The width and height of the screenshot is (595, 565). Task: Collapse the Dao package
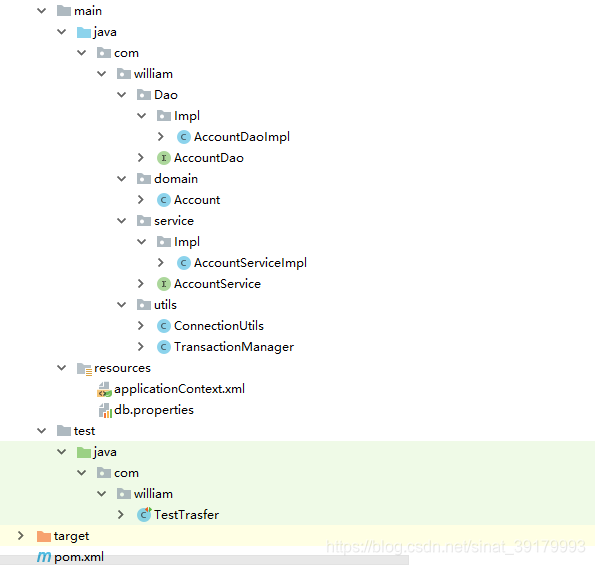[x=121, y=95]
